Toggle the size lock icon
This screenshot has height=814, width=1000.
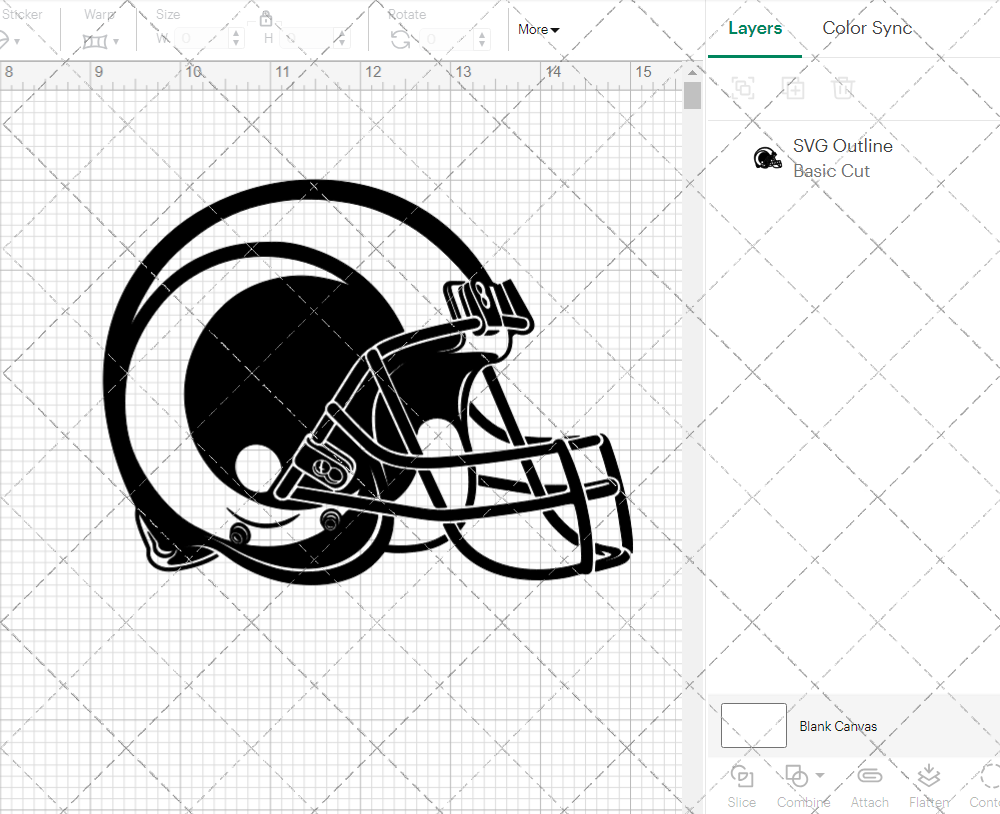pyautogui.click(x=266, y=18)
